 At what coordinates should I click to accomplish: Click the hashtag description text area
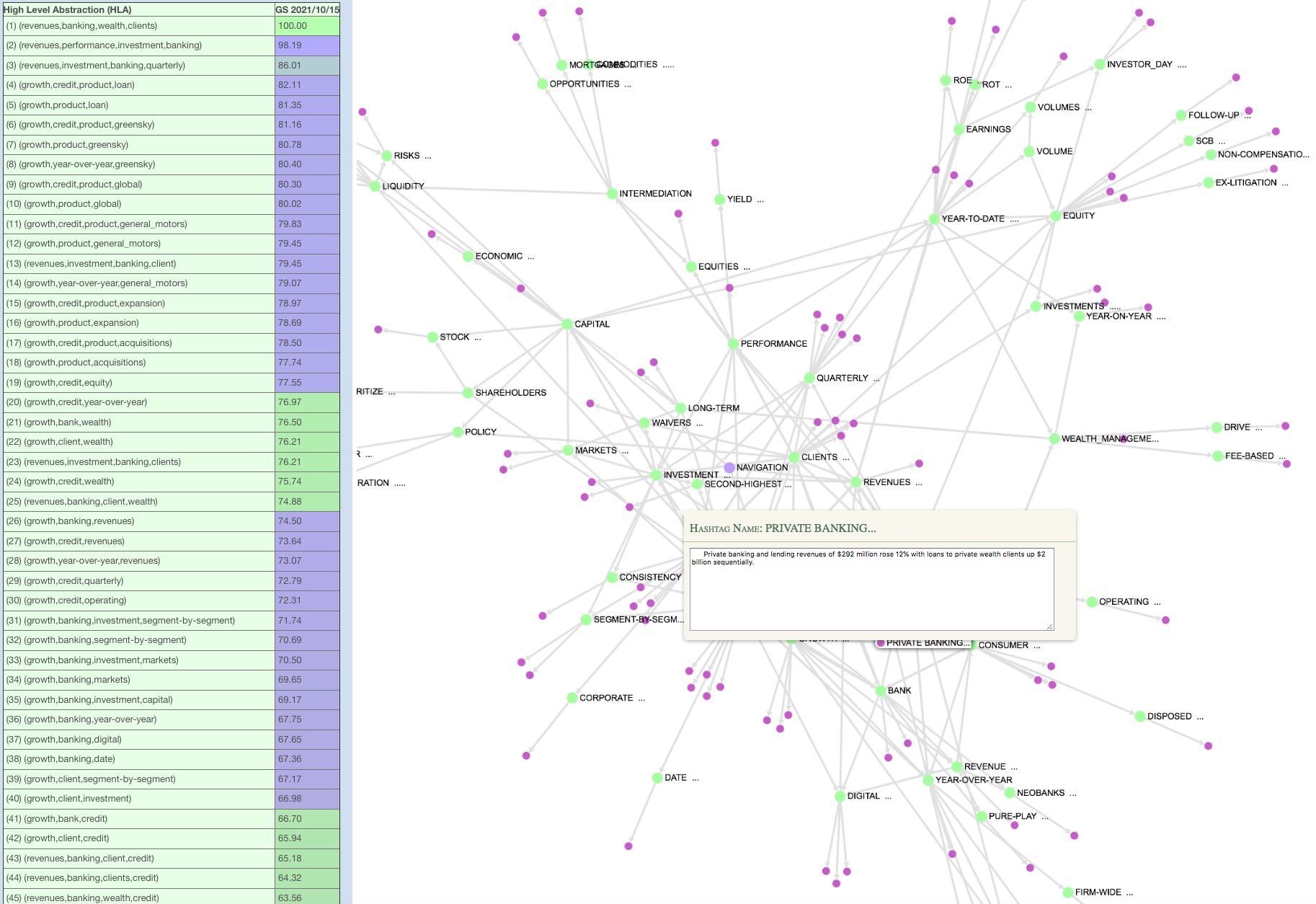(872, 589)
